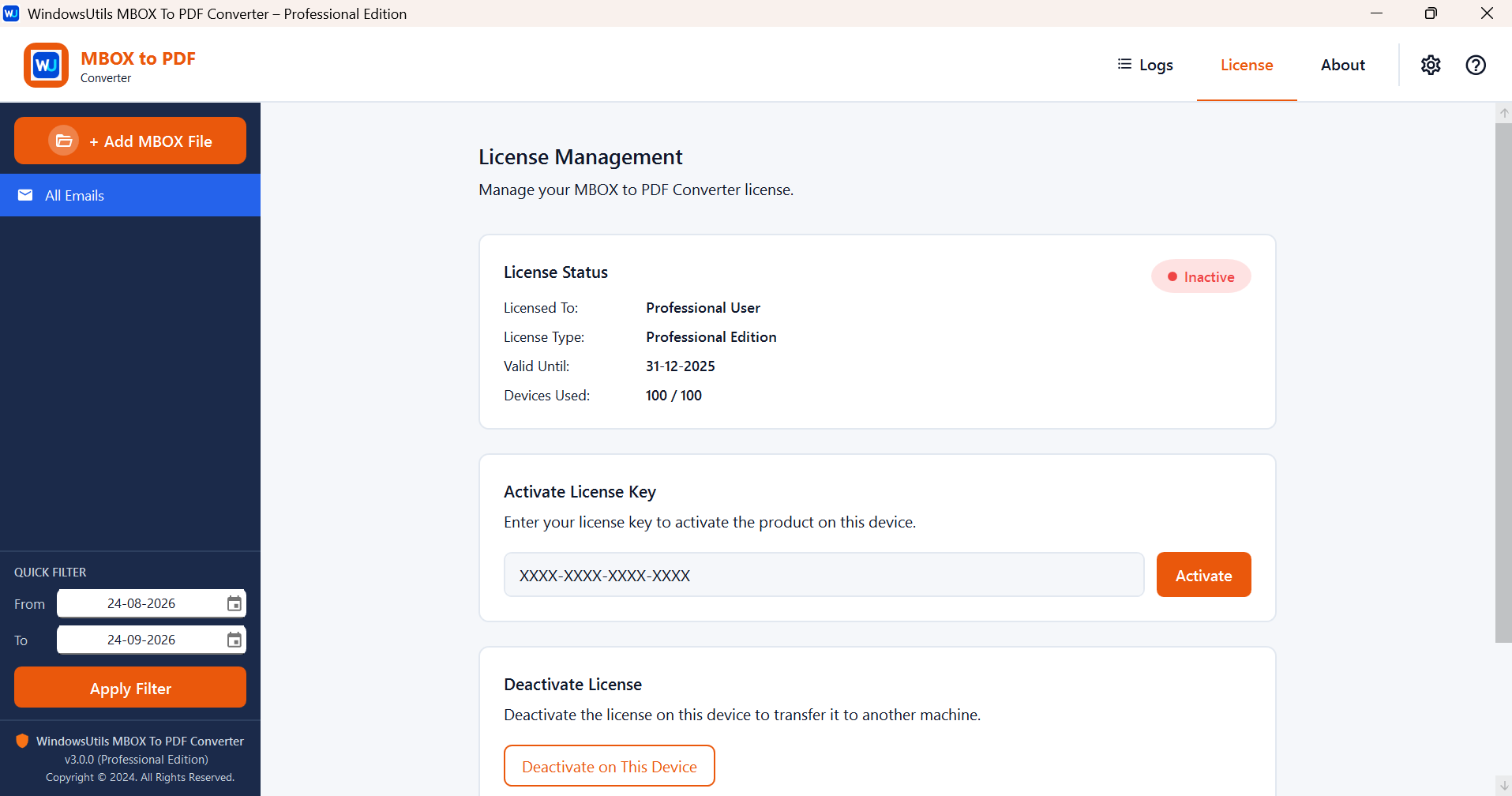This screenshot has height=796, width=1512.
Task: Click the vertical scrollbar thumb
Action: [1503, 383]
